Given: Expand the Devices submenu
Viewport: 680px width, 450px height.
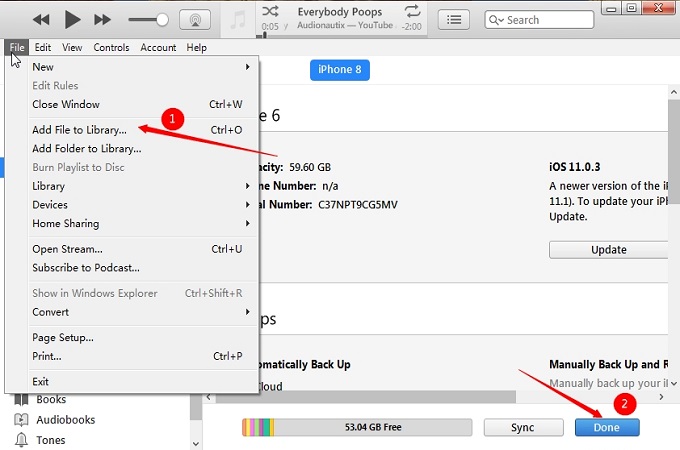Looking at the screenshot, I should 141,205.
